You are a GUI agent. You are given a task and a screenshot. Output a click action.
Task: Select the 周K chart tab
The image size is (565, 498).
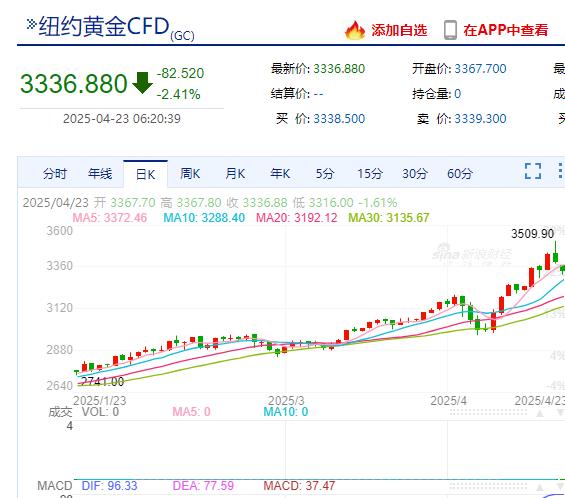click(190, 174)
